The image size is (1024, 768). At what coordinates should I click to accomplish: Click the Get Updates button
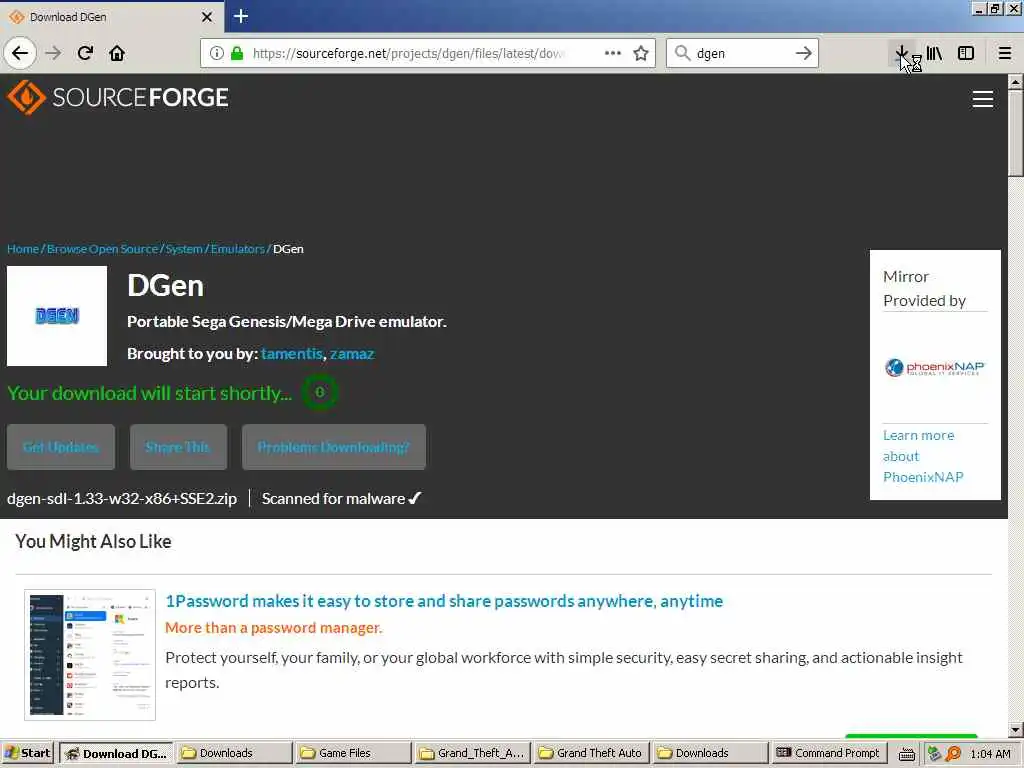tap(61, 447)
